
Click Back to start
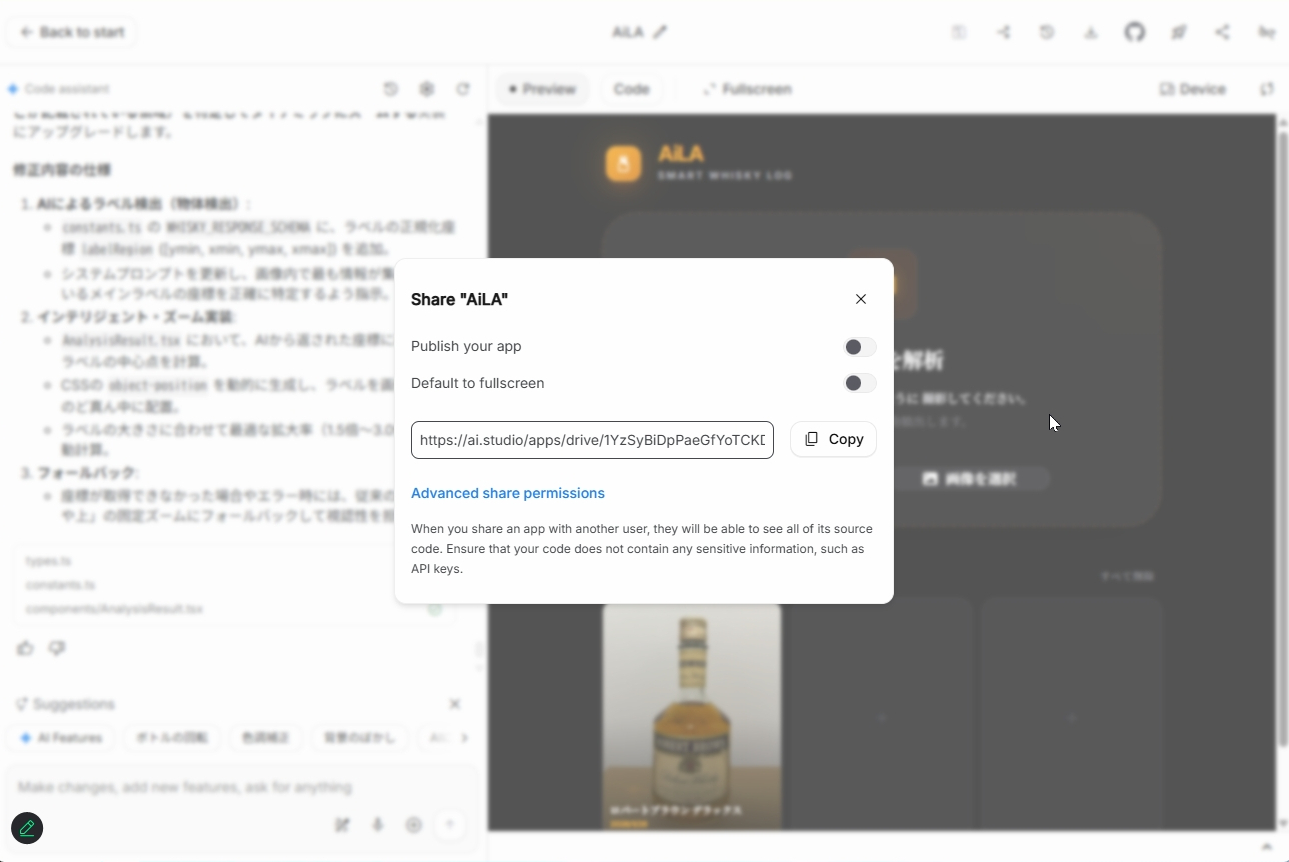pos(71,32)
